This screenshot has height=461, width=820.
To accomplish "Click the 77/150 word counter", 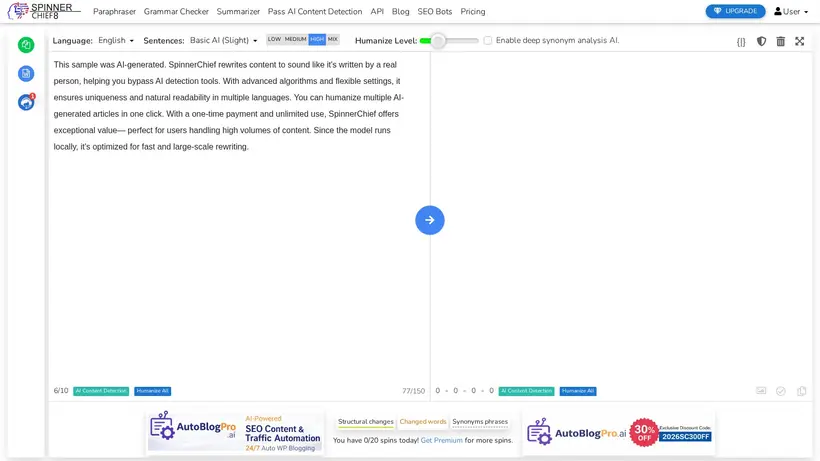I will coord(413,391).
